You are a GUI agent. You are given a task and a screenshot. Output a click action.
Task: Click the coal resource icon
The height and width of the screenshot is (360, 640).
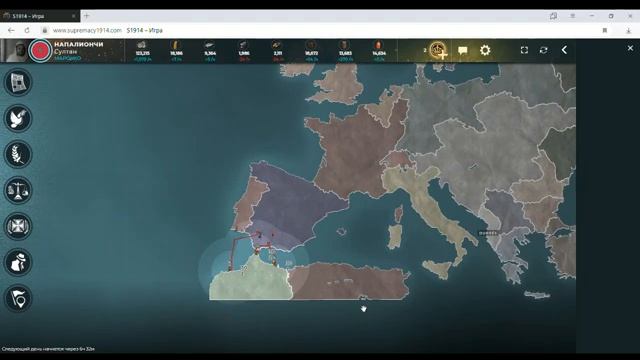311,44
